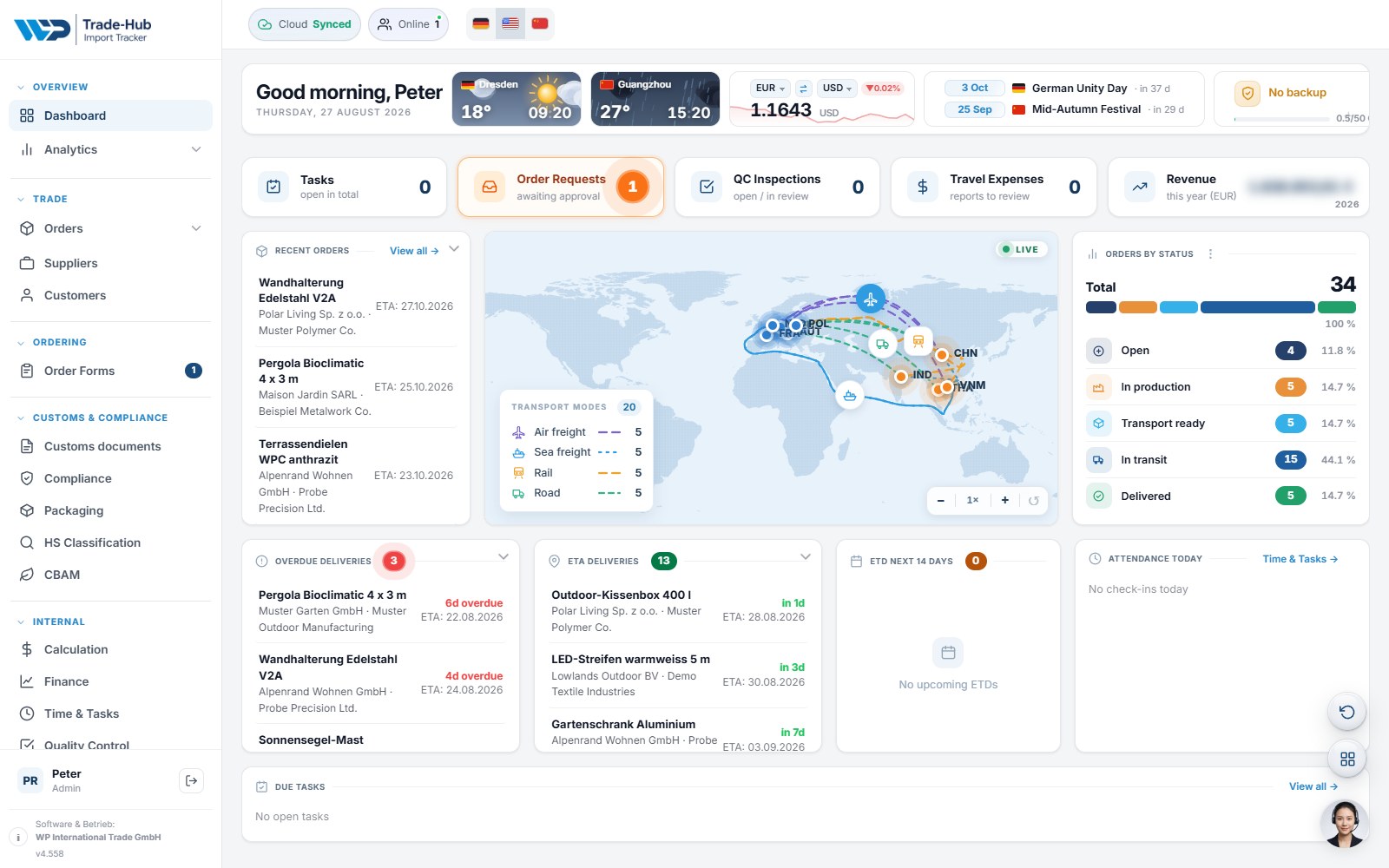Viewport: 1389px width, 868px height.
Task: Toggle Road in transport modes
Action: click(577, 493)
